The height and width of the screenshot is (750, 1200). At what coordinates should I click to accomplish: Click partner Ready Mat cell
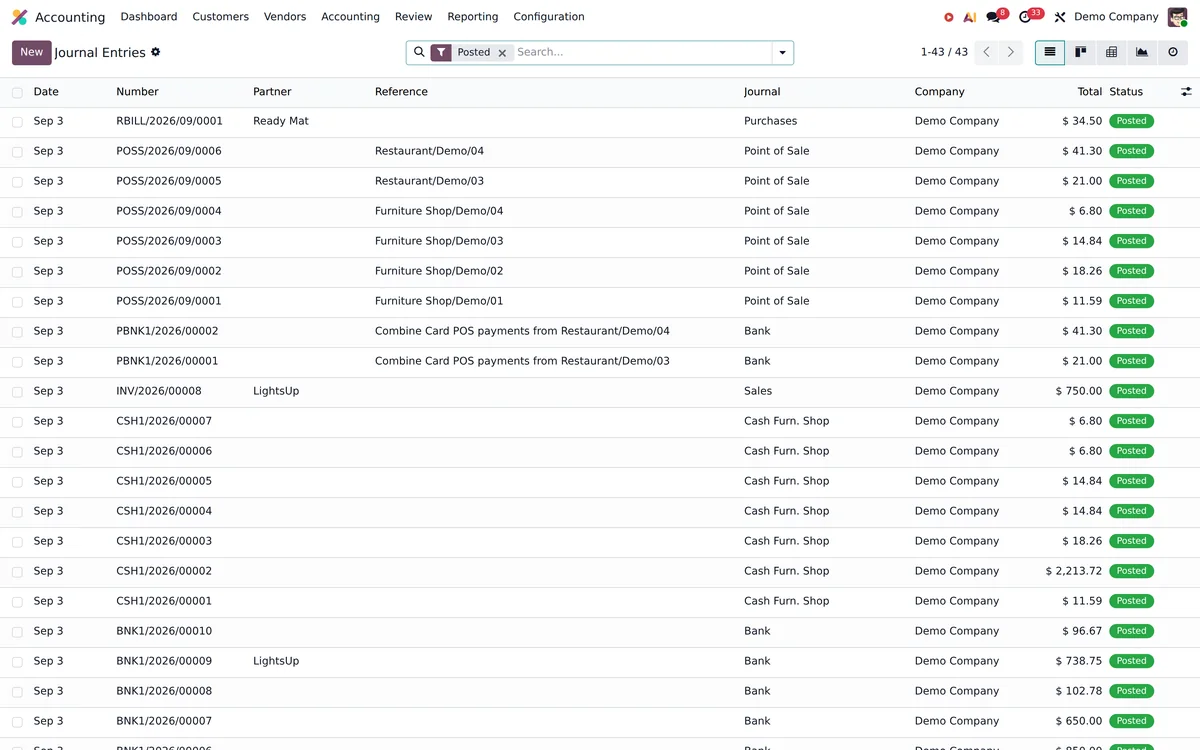[281, 121]
